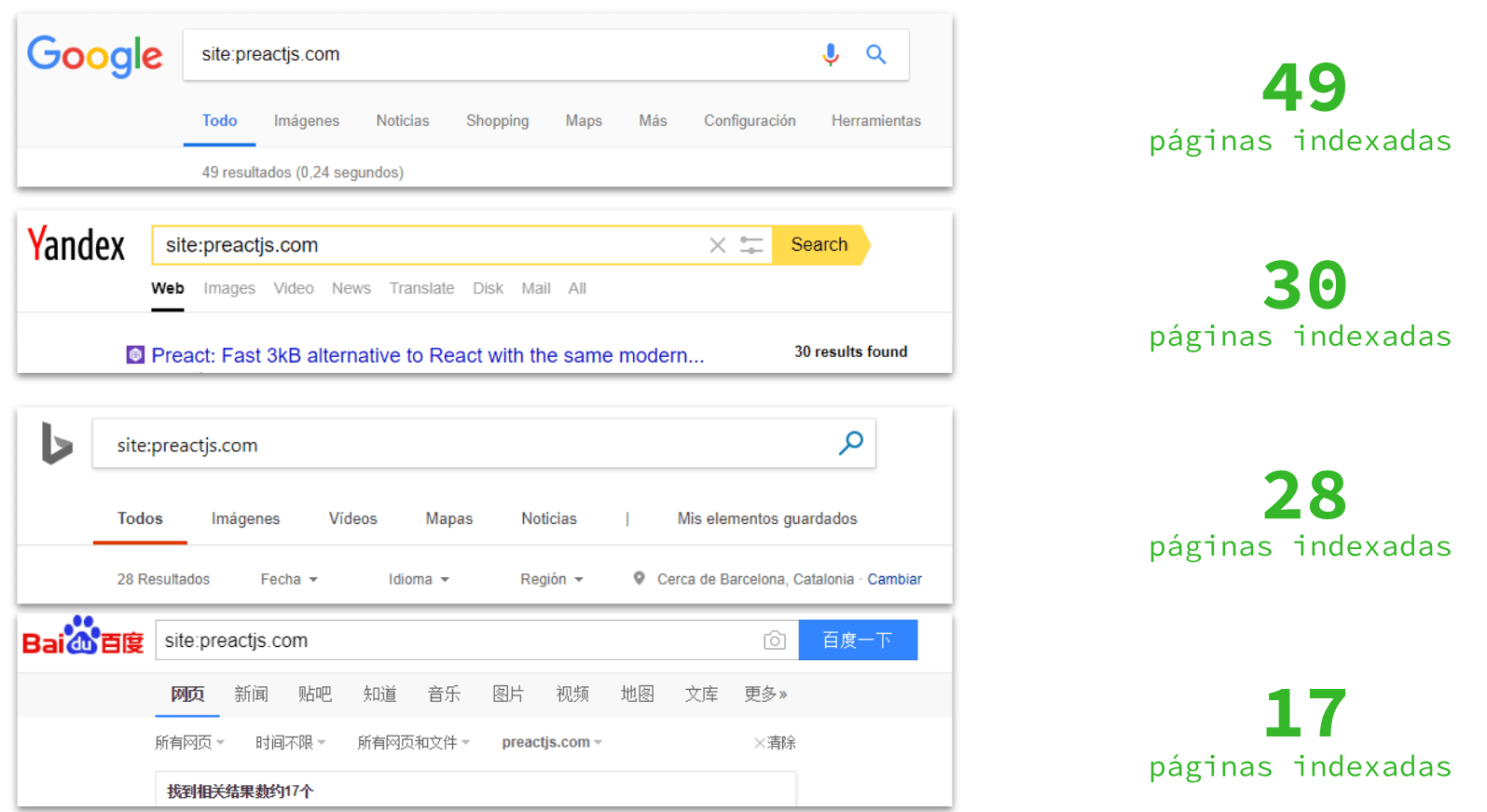1487x812 pixels.
Task: Switch to Baidu 地图 maps tab
Action: [x=637, y=694]
